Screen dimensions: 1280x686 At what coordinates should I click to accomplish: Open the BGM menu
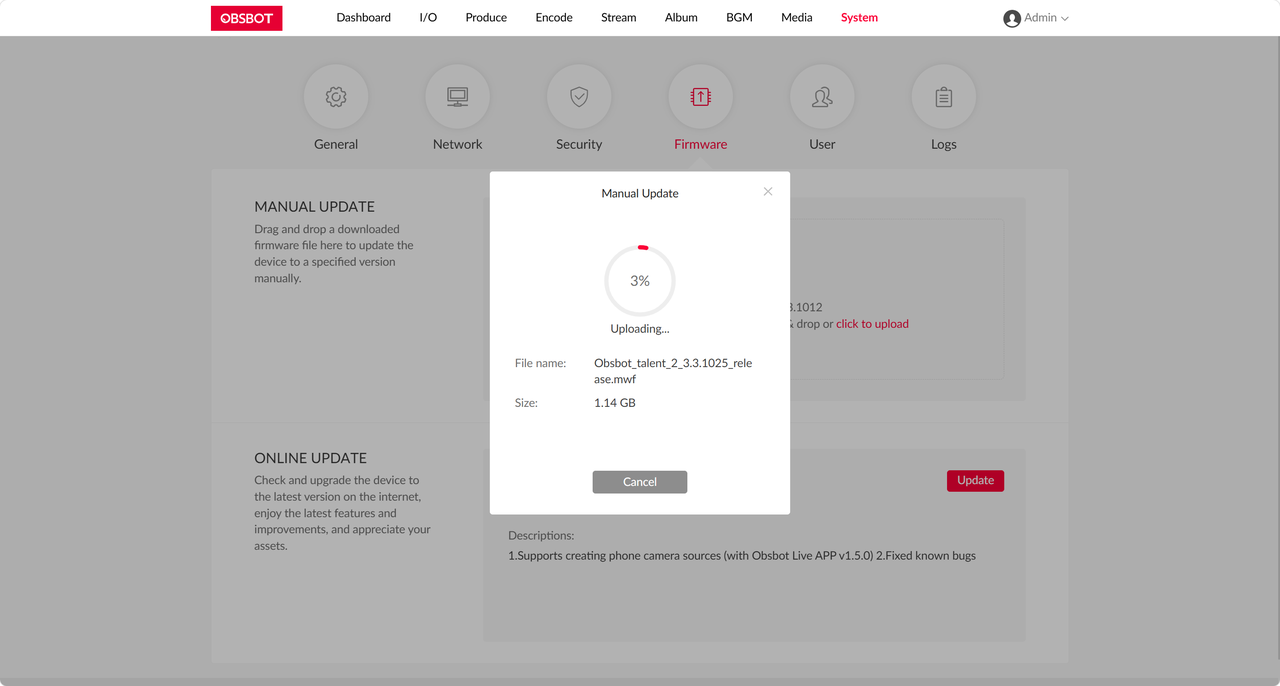(739, 17)
